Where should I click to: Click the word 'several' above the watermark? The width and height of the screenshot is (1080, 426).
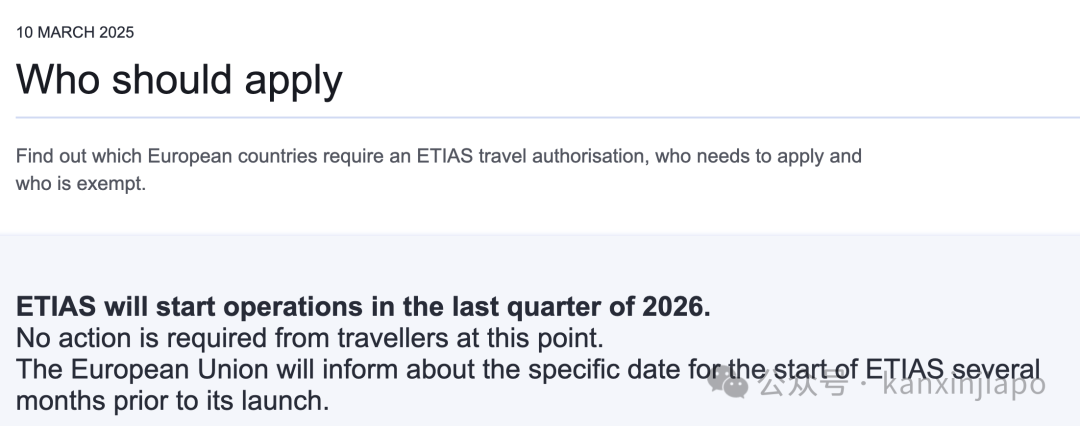coord(995,369)
